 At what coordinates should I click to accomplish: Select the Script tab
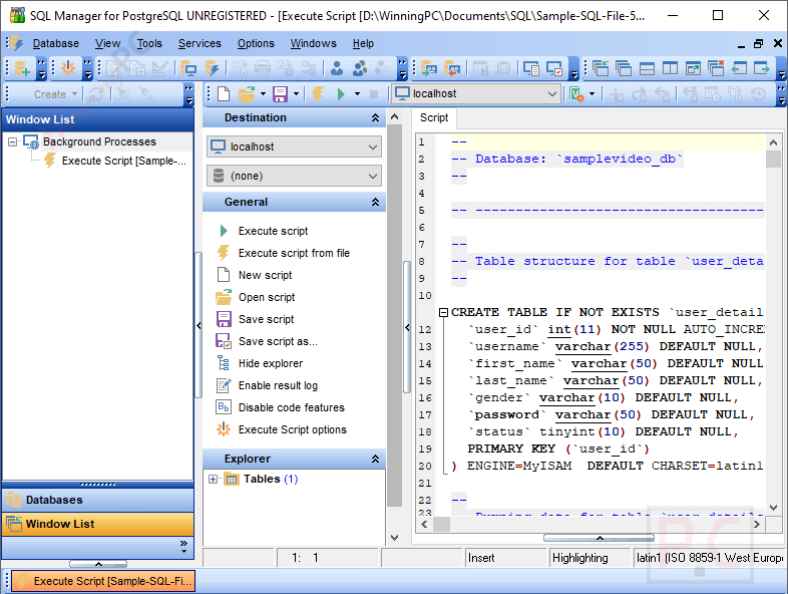[434, 118]
